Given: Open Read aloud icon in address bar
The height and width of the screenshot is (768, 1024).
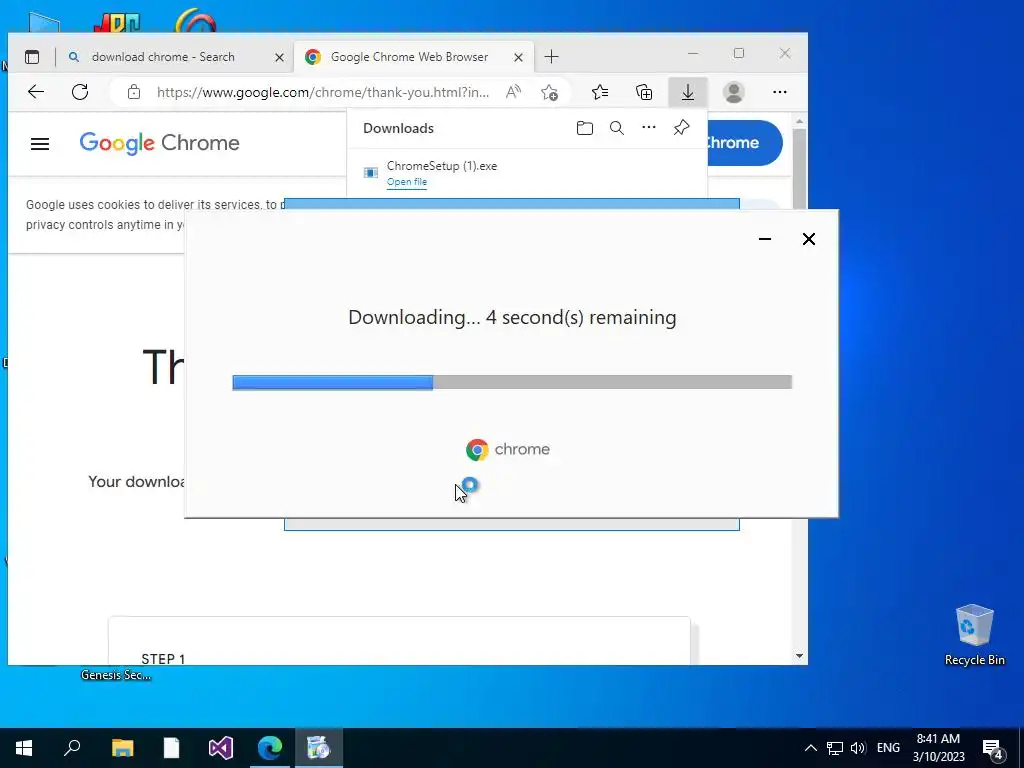Looking at the screenshot, I should tap(513, 92).
